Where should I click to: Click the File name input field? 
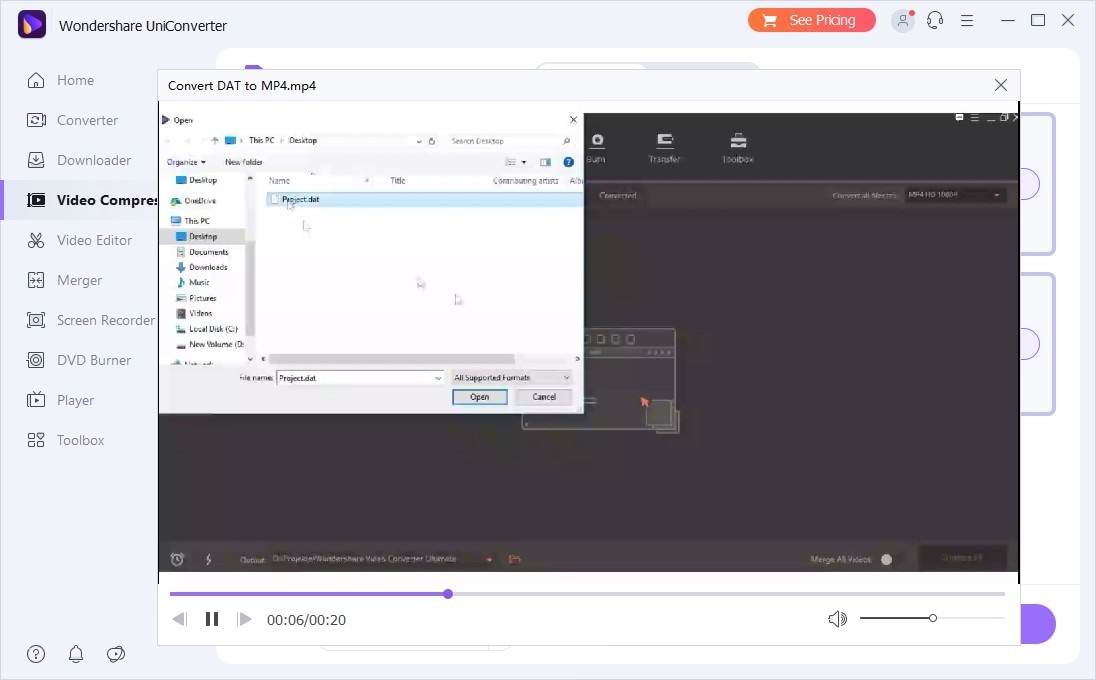point(360,378)
